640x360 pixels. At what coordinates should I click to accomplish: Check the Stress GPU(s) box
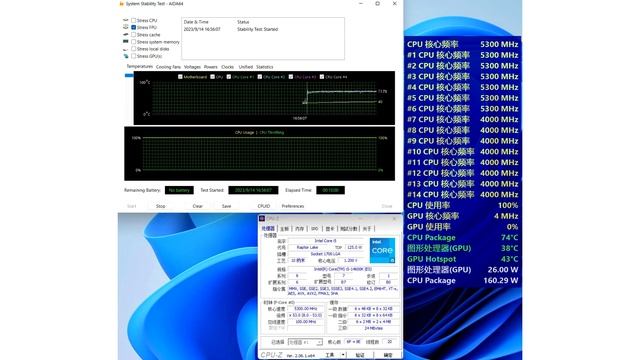[x=133, y=56]
